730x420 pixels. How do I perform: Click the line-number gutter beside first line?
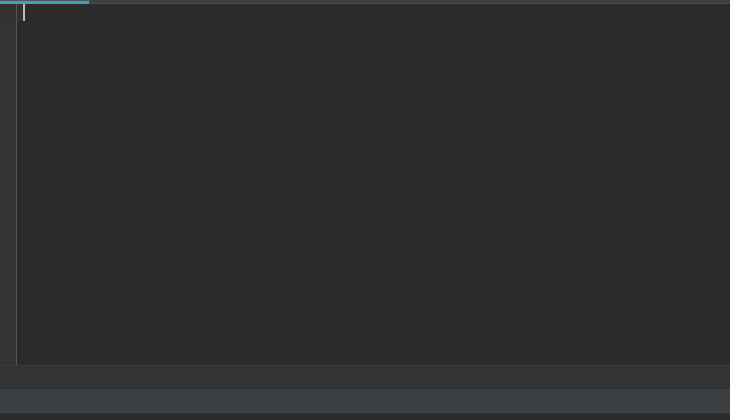pyautogui.click(x=8, y=13)
